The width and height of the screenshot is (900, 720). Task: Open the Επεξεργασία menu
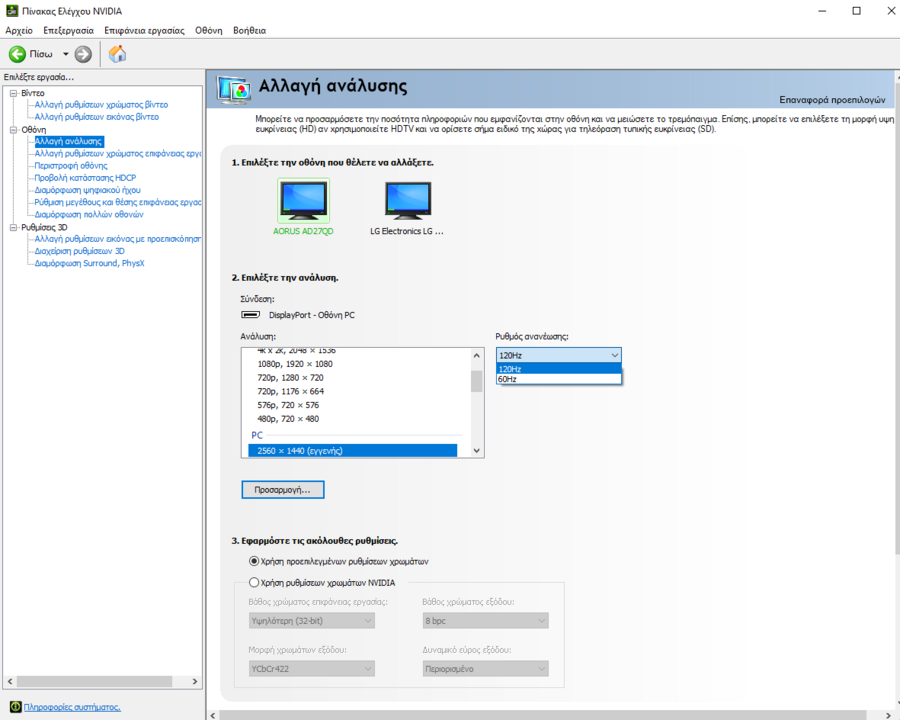tap(68, 30)
